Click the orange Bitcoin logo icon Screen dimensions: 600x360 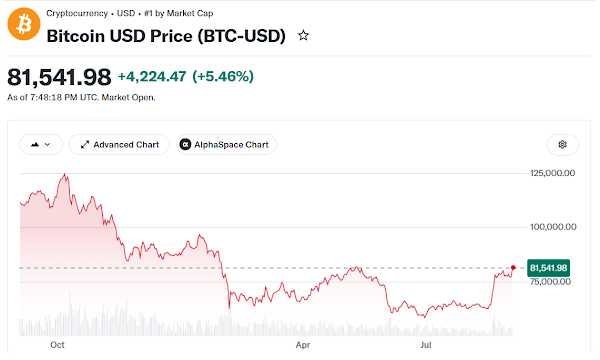point(24,24)
